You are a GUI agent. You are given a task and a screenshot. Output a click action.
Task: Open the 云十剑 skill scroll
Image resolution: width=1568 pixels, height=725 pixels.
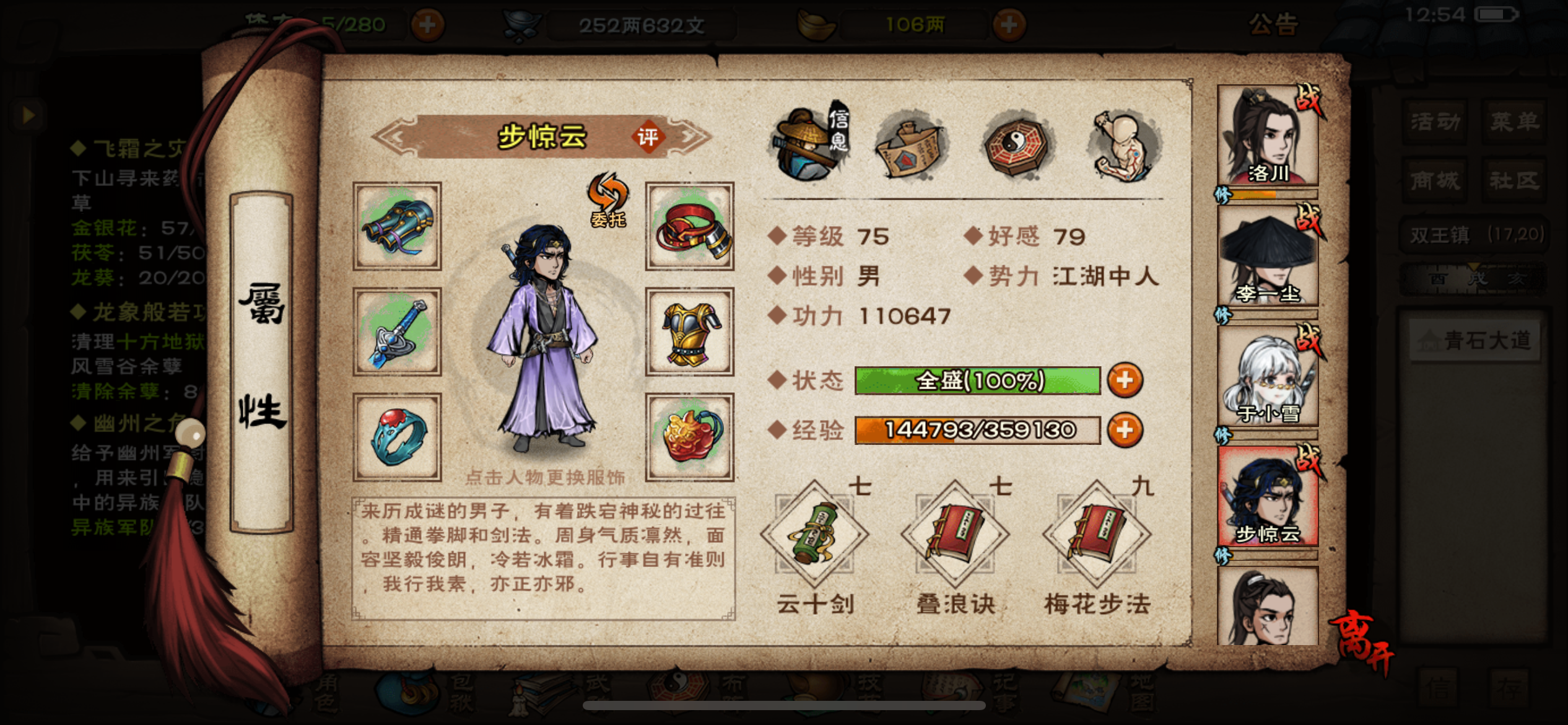tap(814, 534)
